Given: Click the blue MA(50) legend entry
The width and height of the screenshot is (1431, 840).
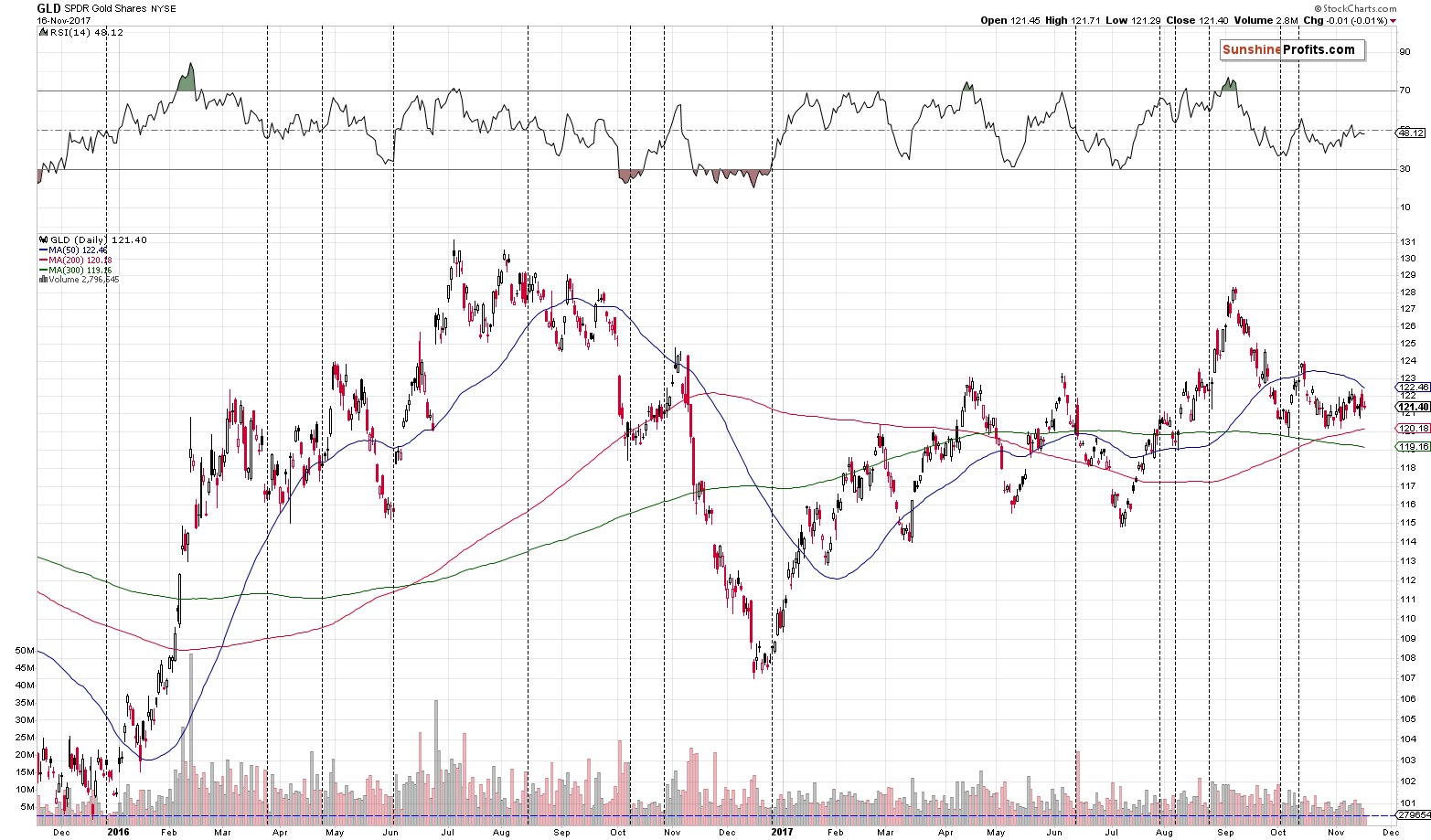Looking at the screenshot, I should click(74, 250).
